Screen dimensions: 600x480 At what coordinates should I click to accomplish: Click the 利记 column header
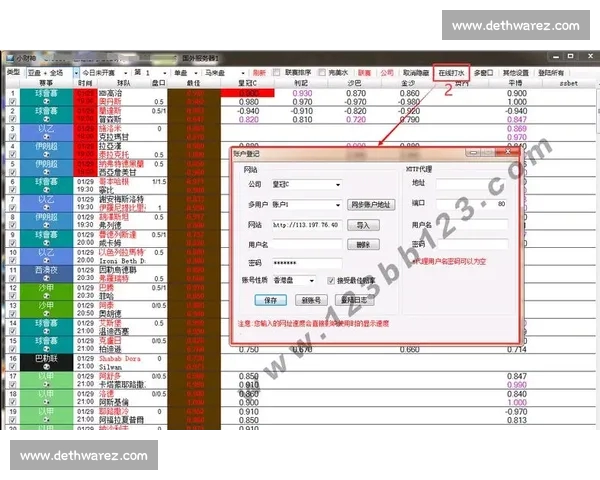point(301,83)
